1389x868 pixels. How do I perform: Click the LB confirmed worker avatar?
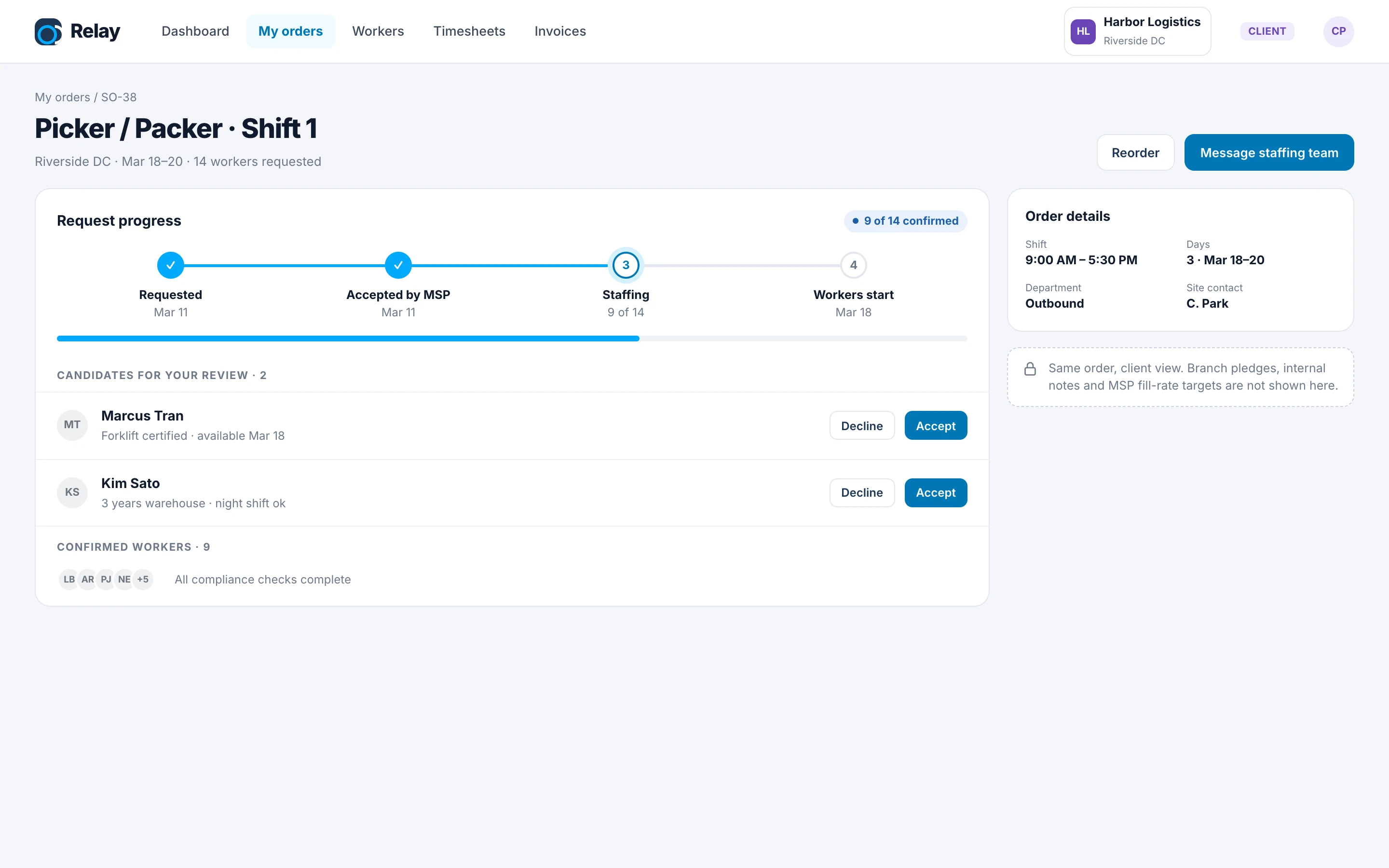pos(69,579)
